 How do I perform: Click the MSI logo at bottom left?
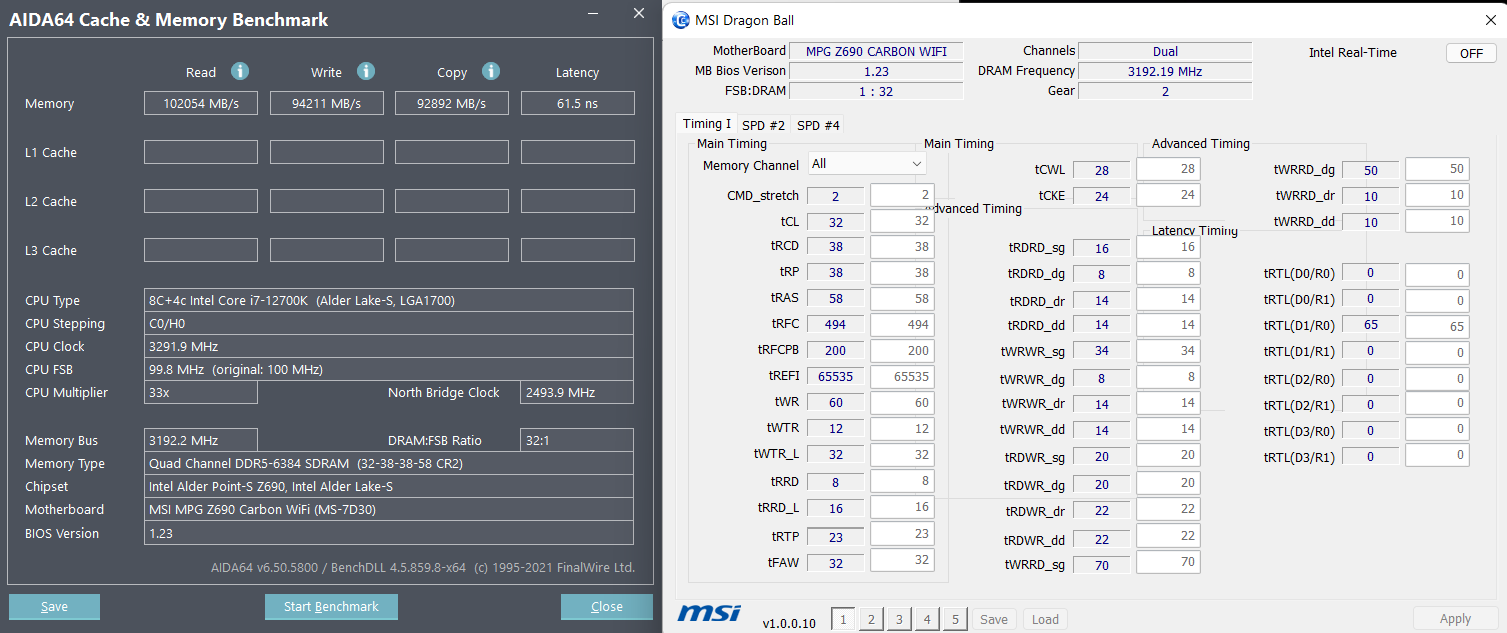[x=709, y=612]
